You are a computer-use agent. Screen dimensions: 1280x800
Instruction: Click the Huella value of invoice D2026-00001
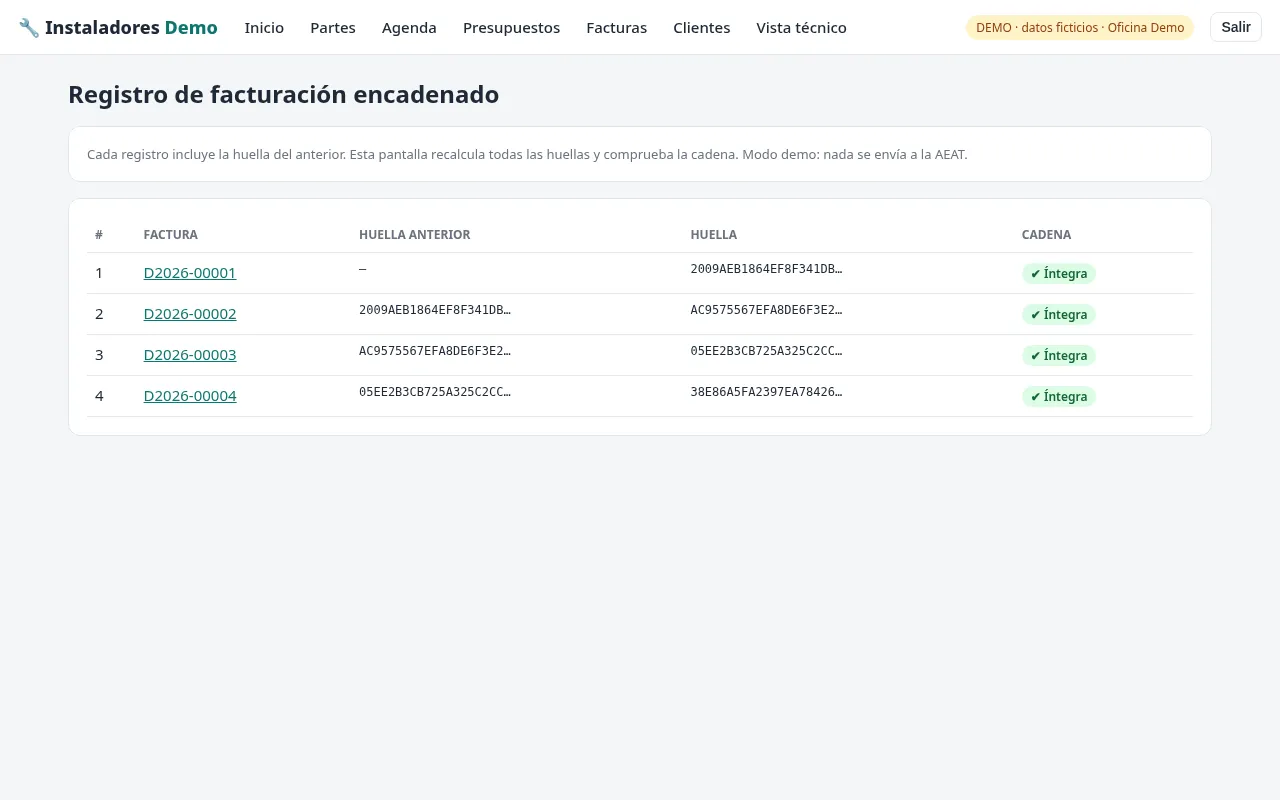766,269
